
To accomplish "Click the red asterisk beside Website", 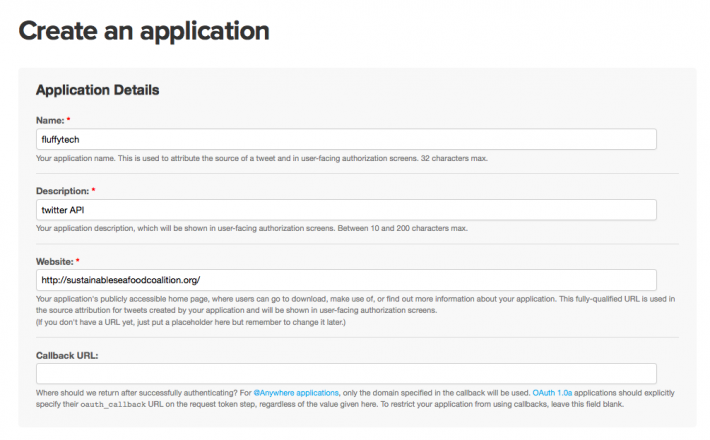I will tap(78, 261).
